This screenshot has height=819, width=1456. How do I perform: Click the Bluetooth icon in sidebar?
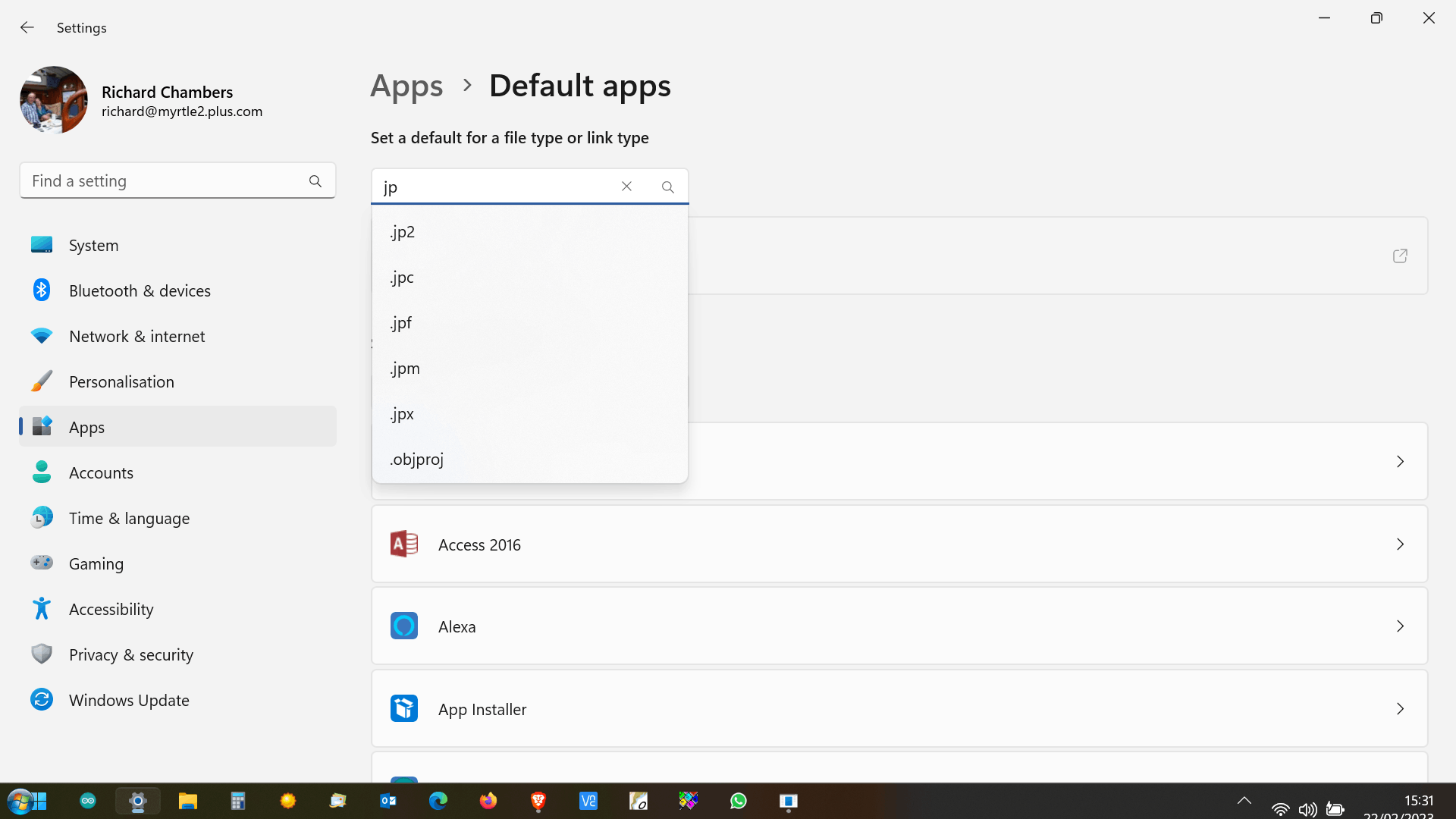click(42, 290)
